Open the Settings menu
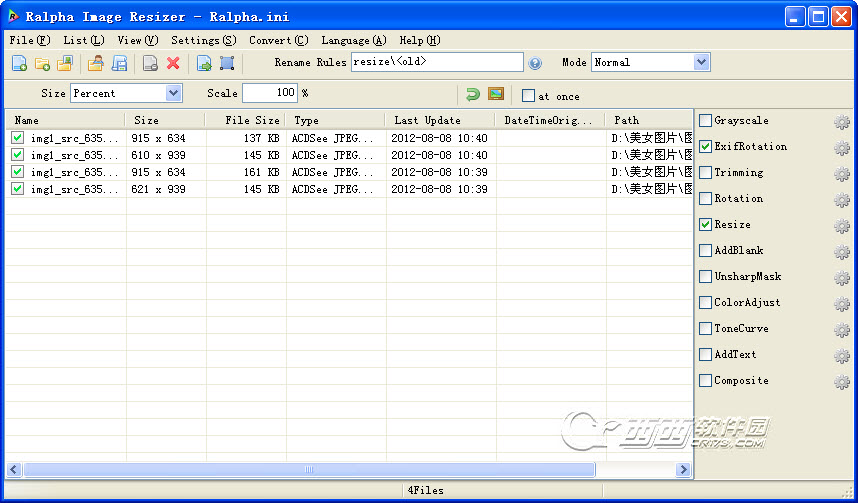858x503 pixels. [204, 41]
